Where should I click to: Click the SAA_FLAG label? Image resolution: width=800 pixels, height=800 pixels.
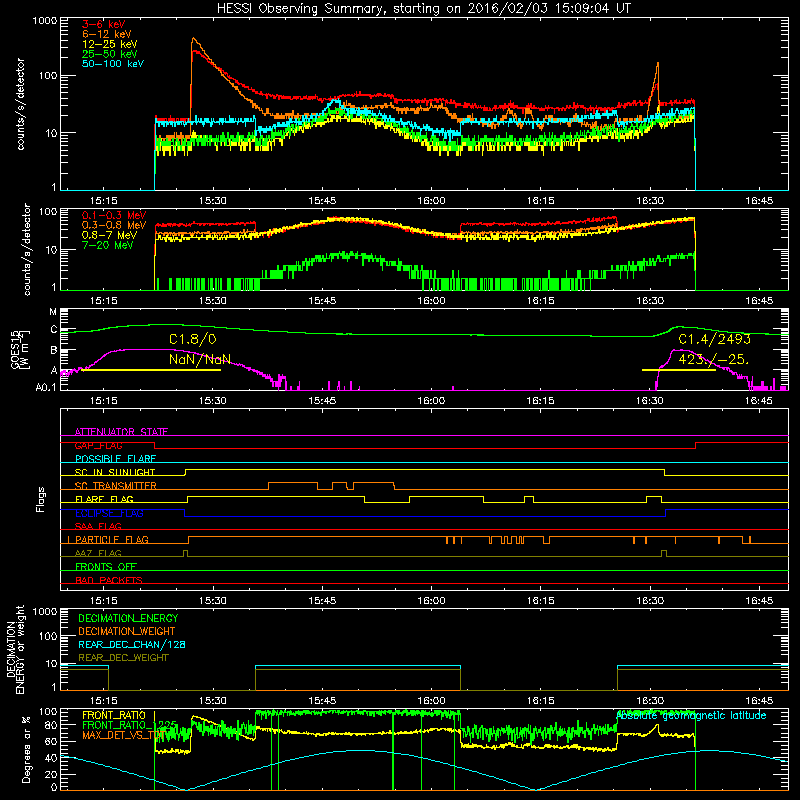98,526
